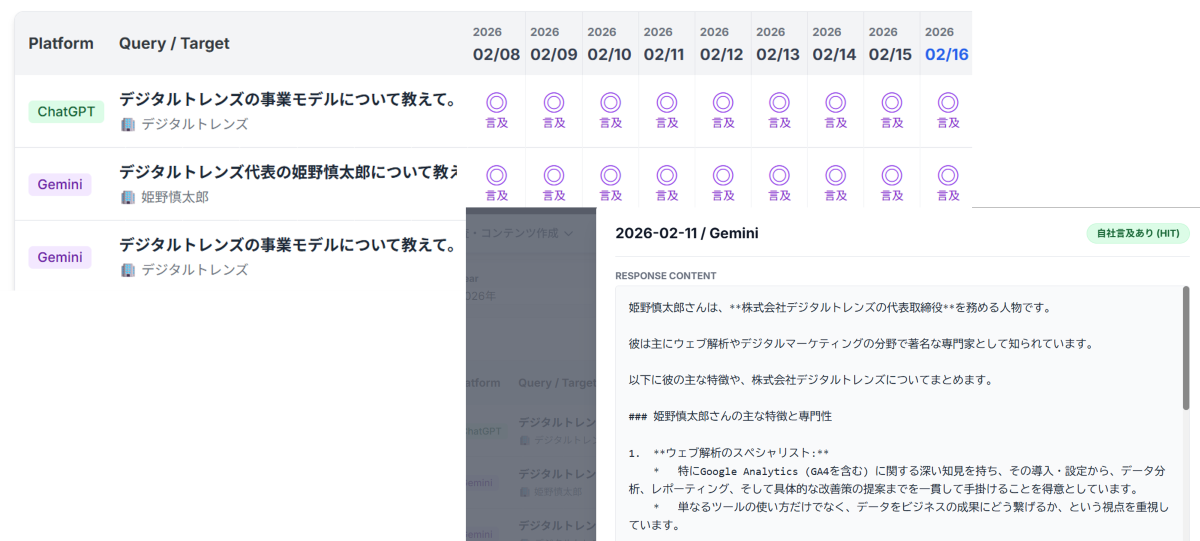
Task: Click the Query / Target column header
Action: point(174,43)
